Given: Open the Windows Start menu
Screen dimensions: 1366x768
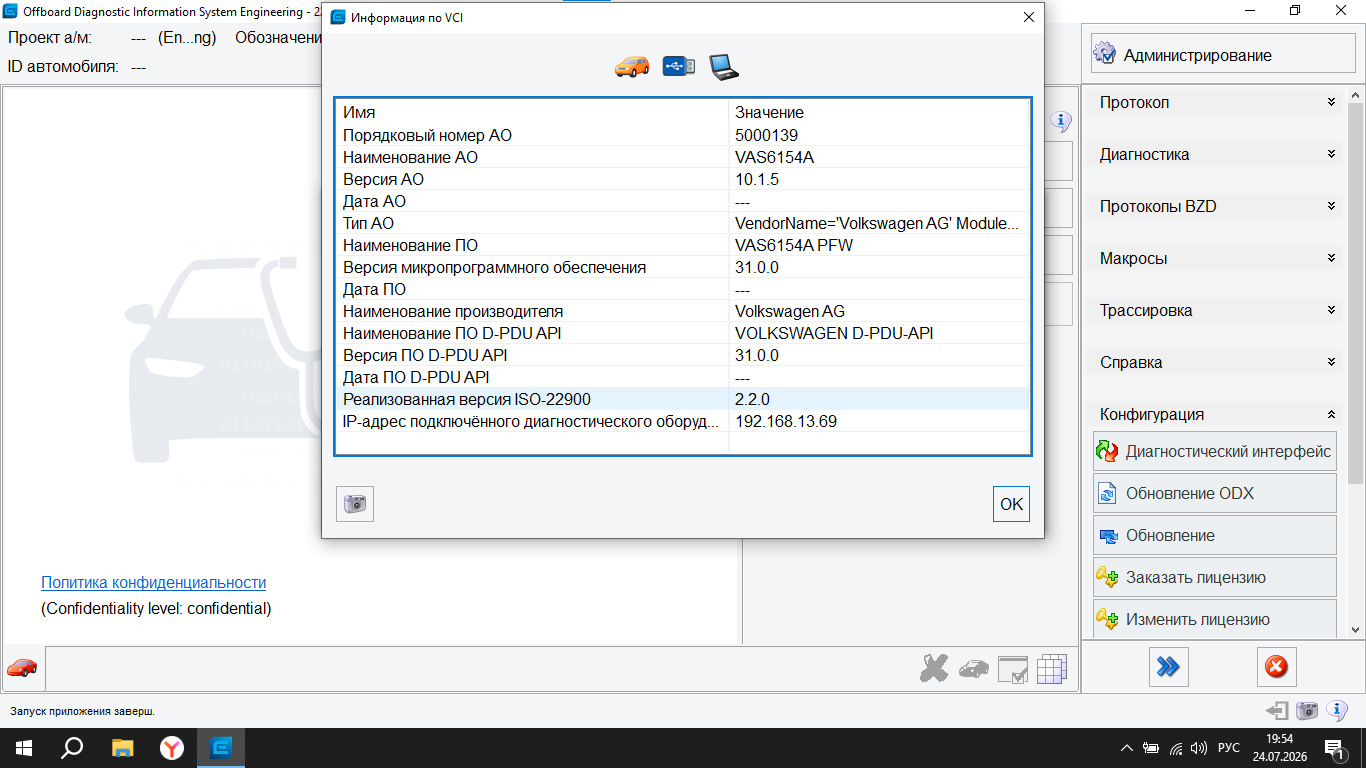Looking at the screenshot, I should click(x=24, y=748).
